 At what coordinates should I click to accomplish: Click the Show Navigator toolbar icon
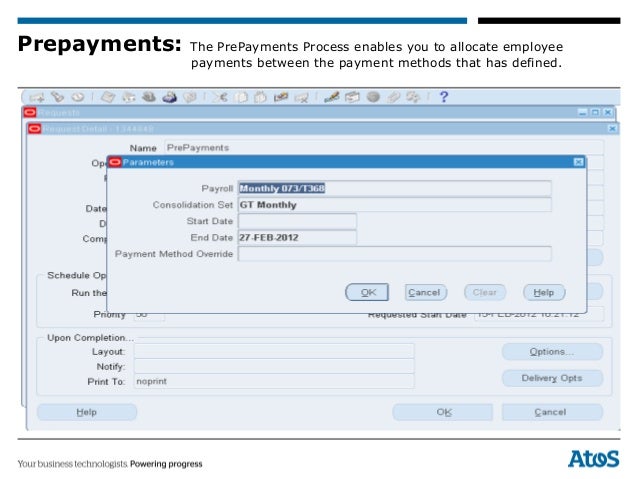(x=78, y=97)
